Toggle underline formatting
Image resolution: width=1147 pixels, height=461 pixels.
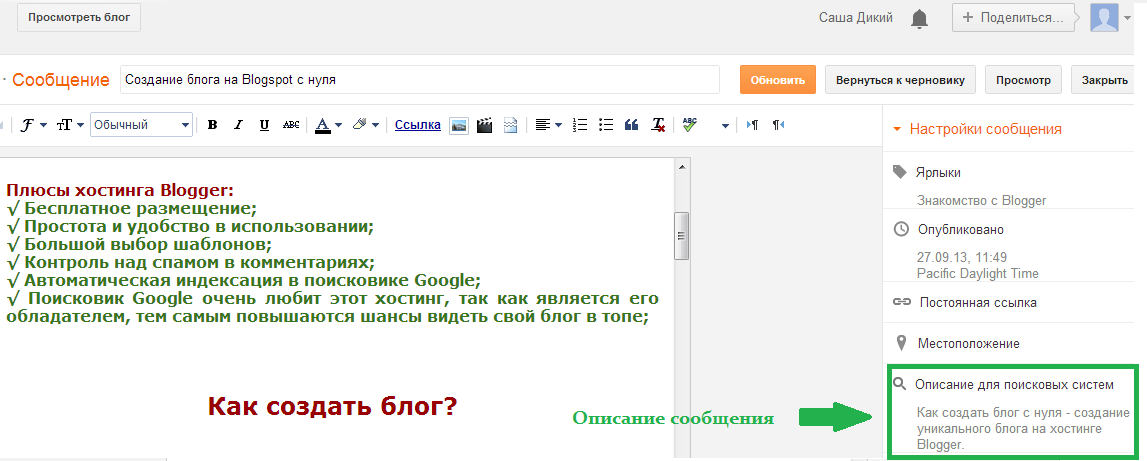tap(264, 125)
